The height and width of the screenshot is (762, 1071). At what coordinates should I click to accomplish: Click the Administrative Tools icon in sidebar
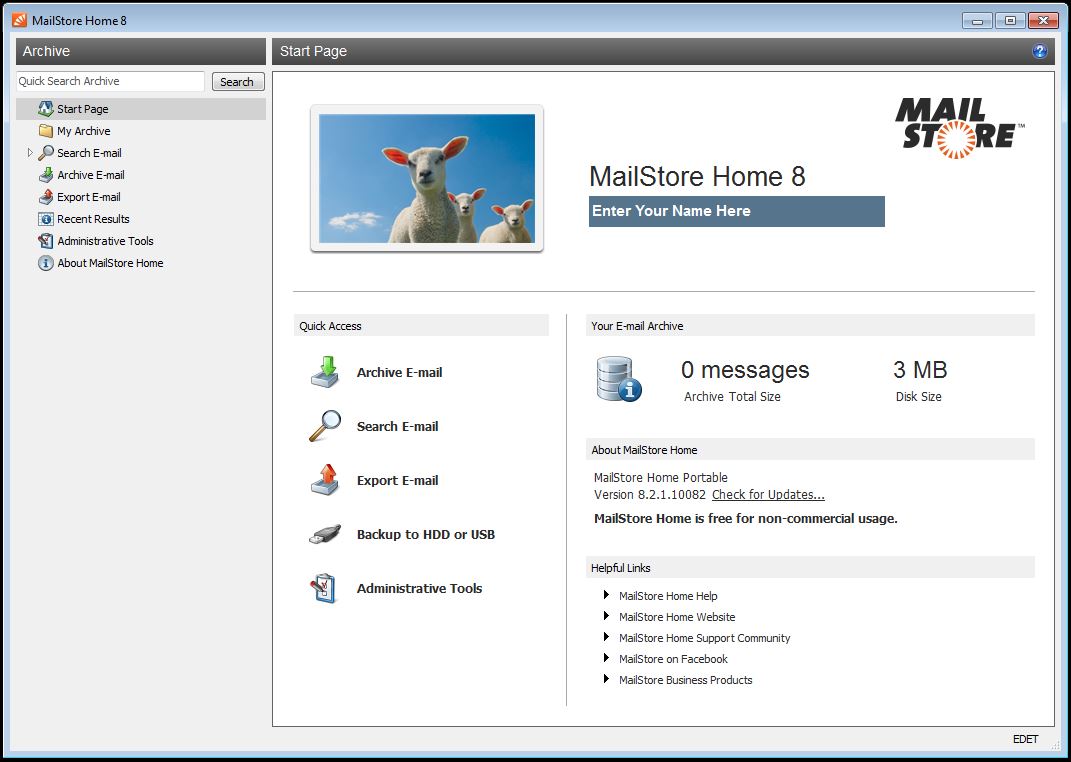pos(46,241)
